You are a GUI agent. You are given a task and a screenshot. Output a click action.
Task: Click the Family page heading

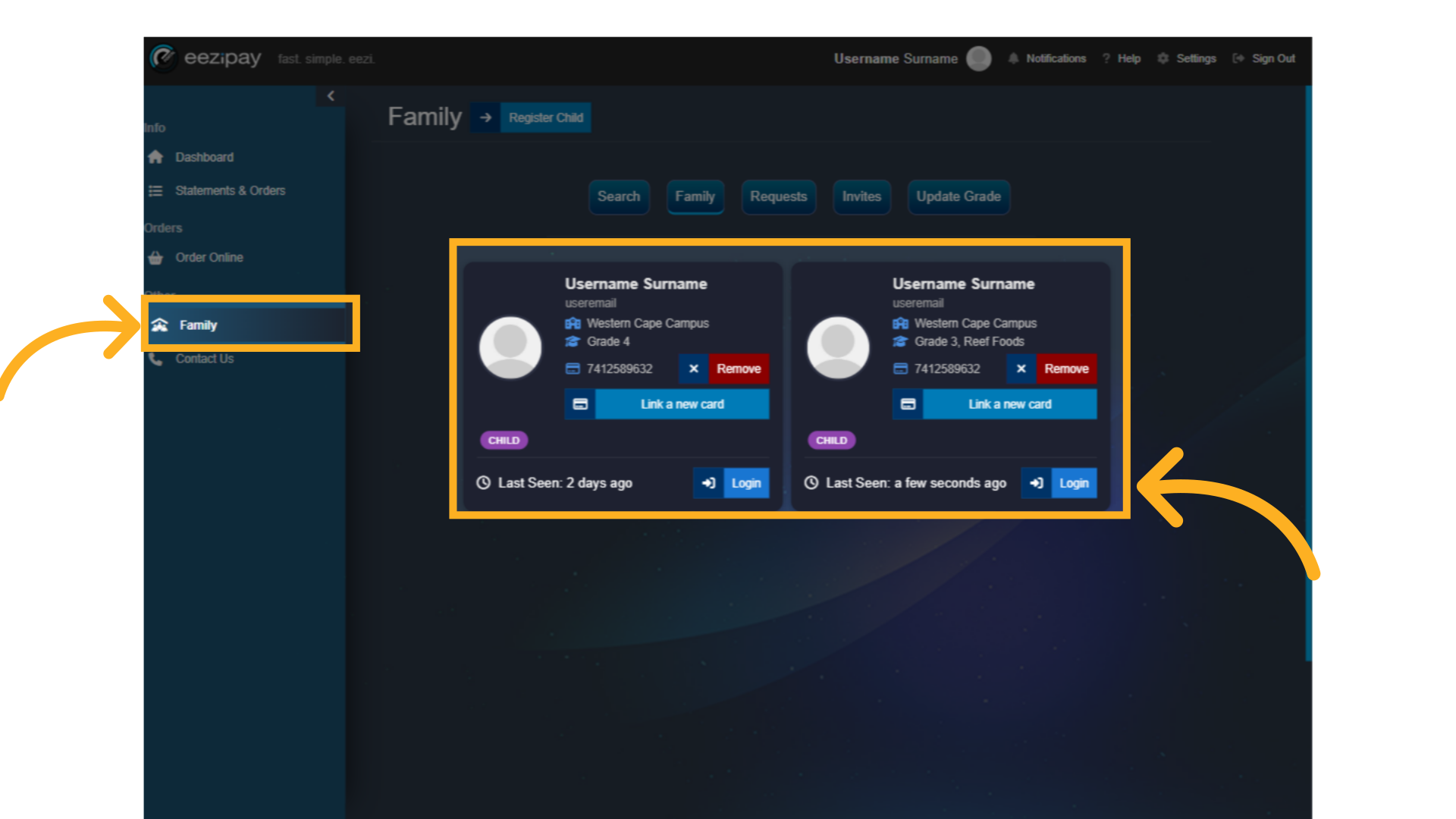point(425,117)
